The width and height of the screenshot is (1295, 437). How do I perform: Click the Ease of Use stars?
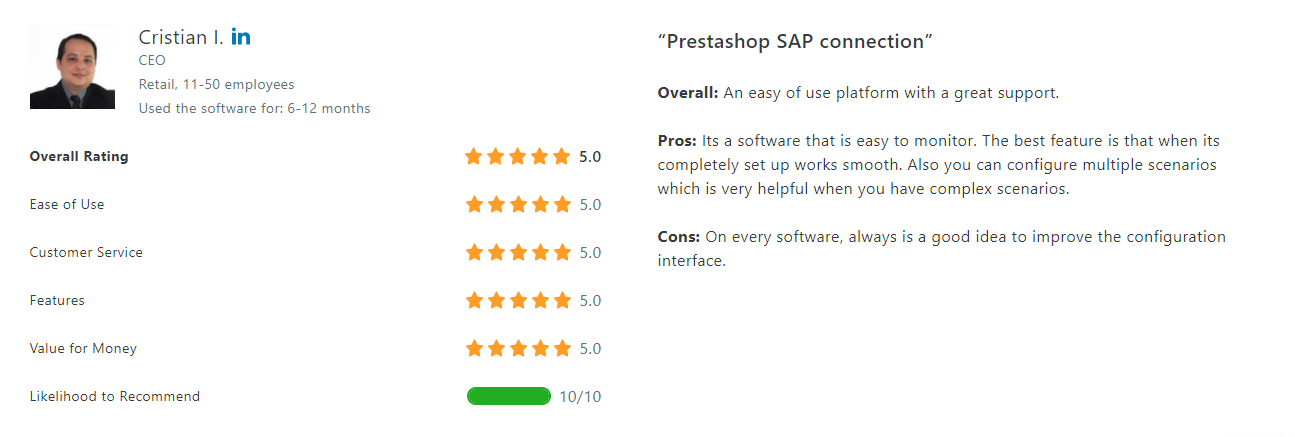[x=518, y=205]
